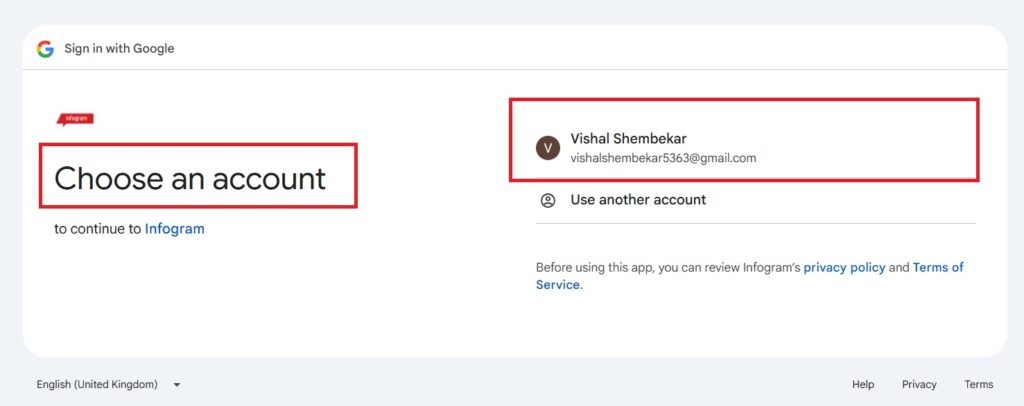
Task: Click the Google 'G' logo icon
Action: [45, 49]
